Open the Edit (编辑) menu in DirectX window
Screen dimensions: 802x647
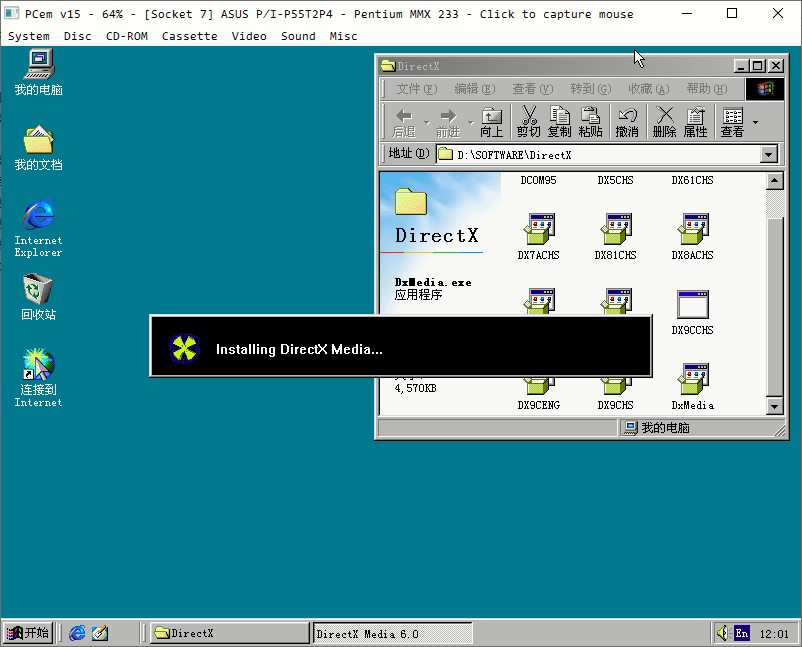click(x=475, y=89)
